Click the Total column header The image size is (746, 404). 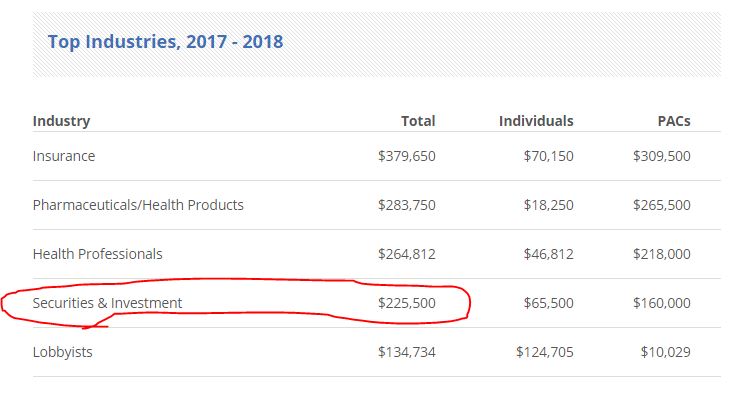point(418,121)
